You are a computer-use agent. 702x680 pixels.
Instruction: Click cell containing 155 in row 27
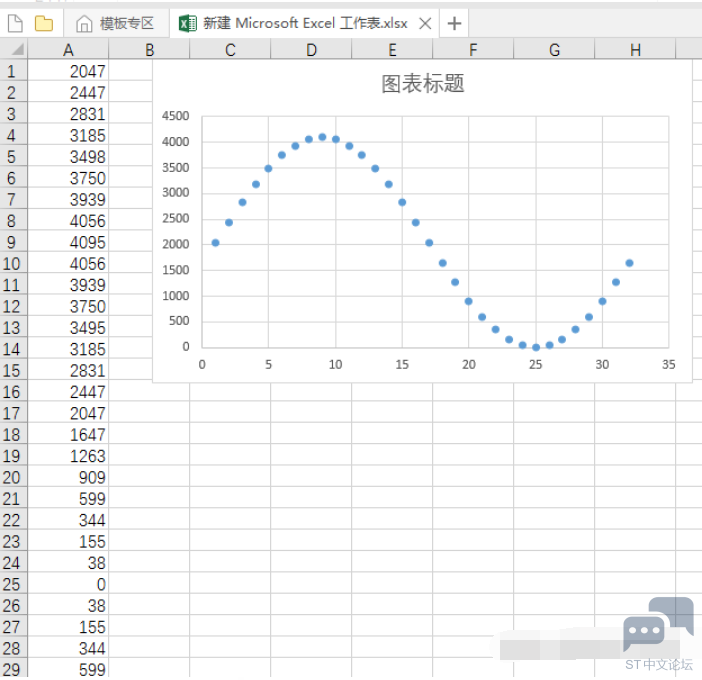click(68, 627)
